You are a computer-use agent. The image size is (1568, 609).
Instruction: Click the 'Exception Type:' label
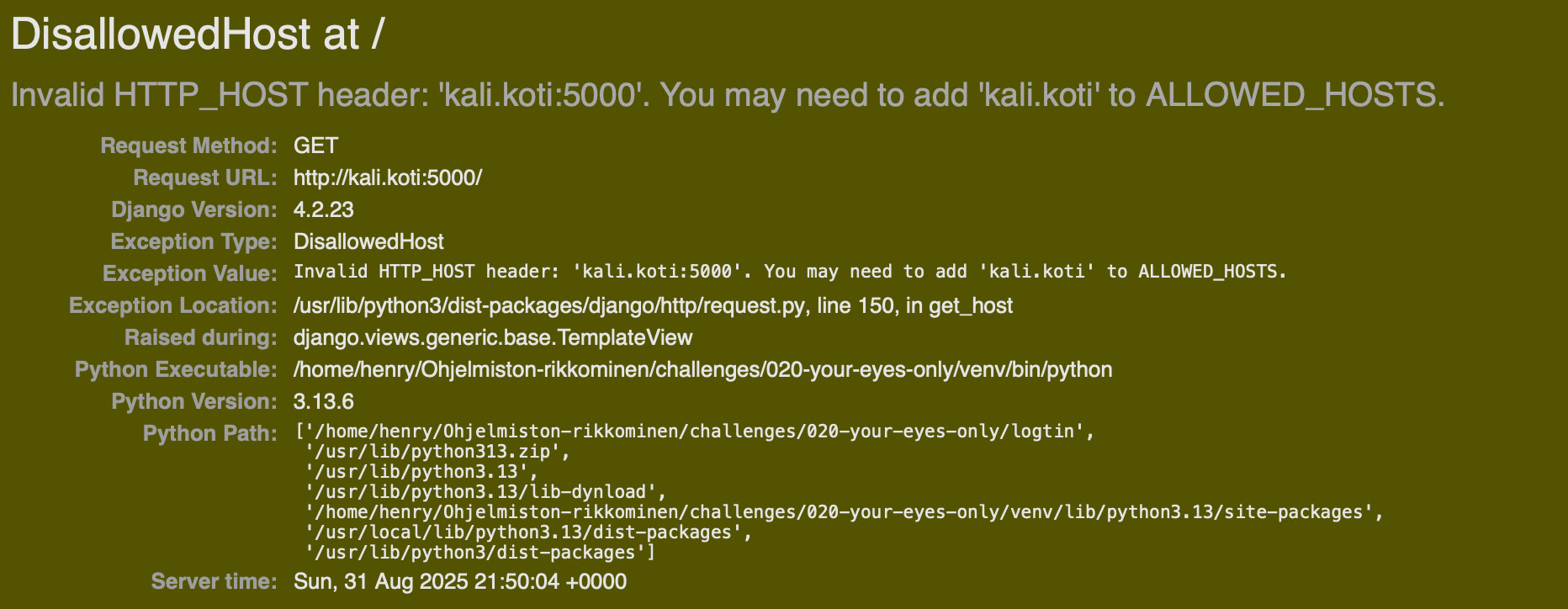pos(193,241)
